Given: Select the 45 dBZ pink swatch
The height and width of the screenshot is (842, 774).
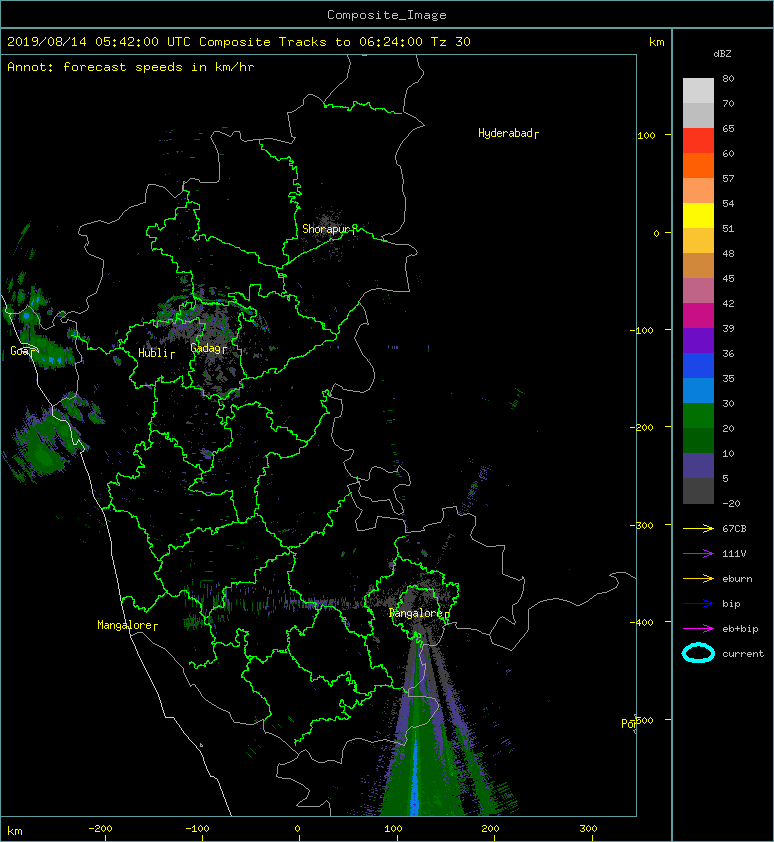Looking at the screenshot, I should 698,291.
